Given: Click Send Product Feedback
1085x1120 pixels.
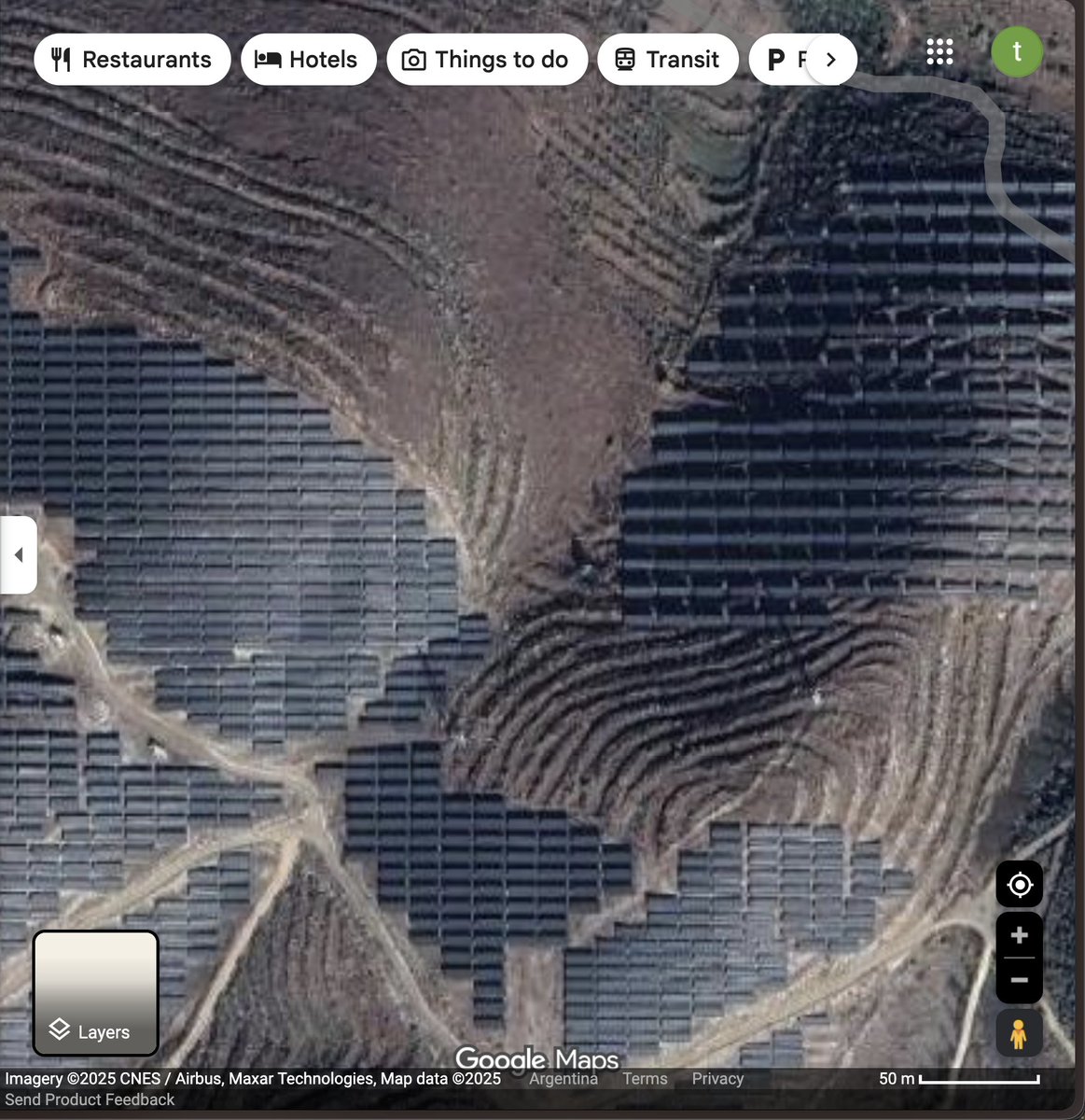Looking at the screenshot, I should (90, 1099).
